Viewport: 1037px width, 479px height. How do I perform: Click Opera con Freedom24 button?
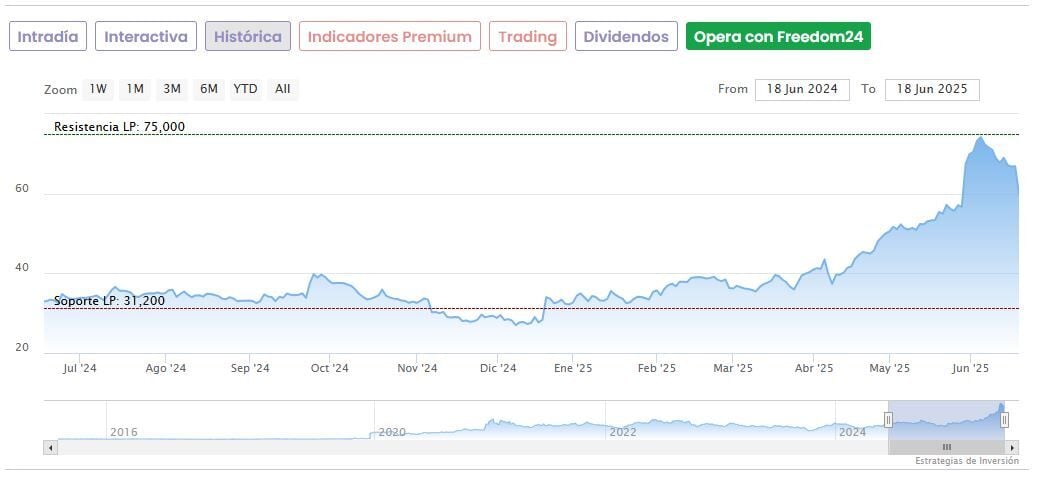[778, 37]
